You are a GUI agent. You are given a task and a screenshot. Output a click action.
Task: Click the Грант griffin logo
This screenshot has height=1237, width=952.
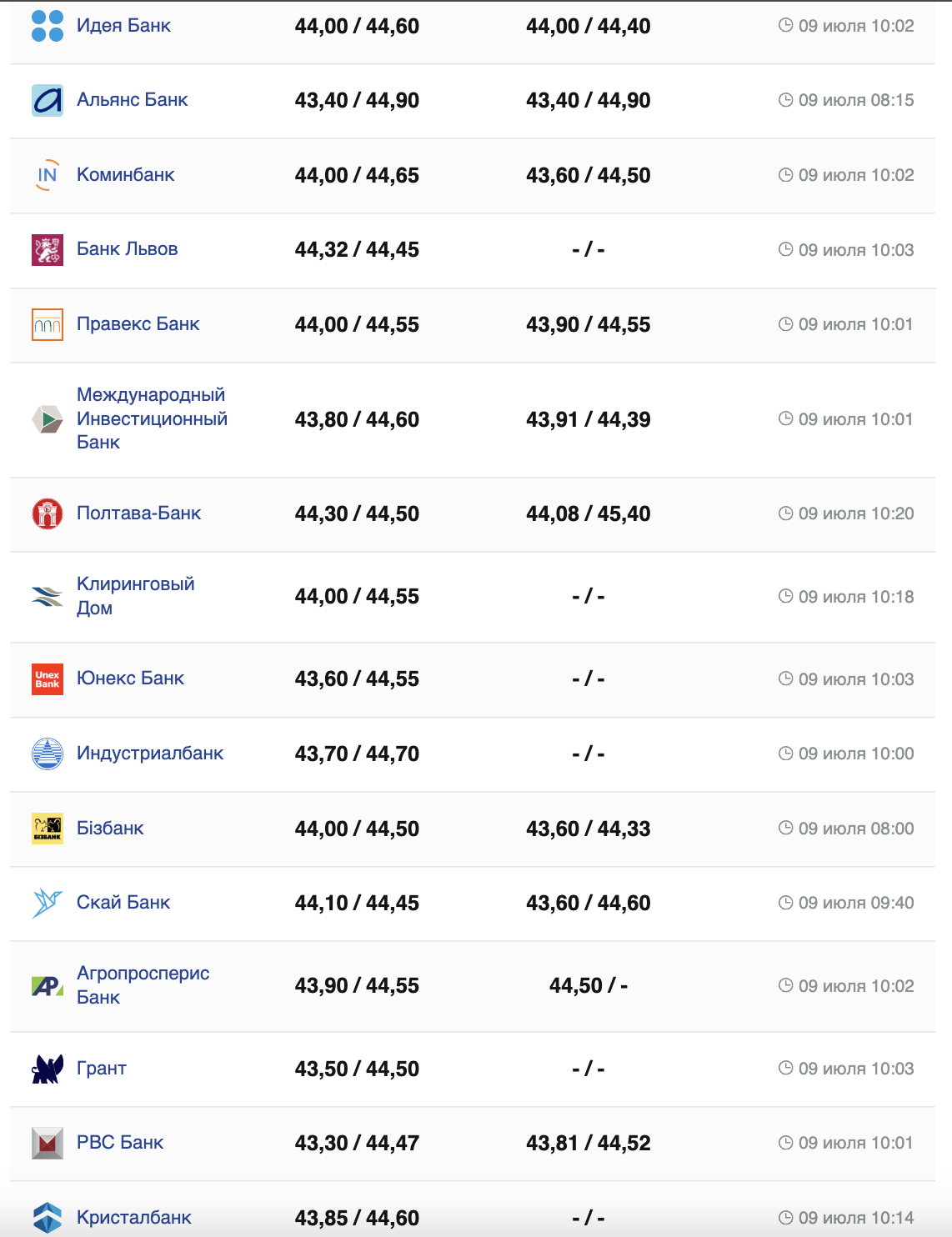pos(48,1069)
